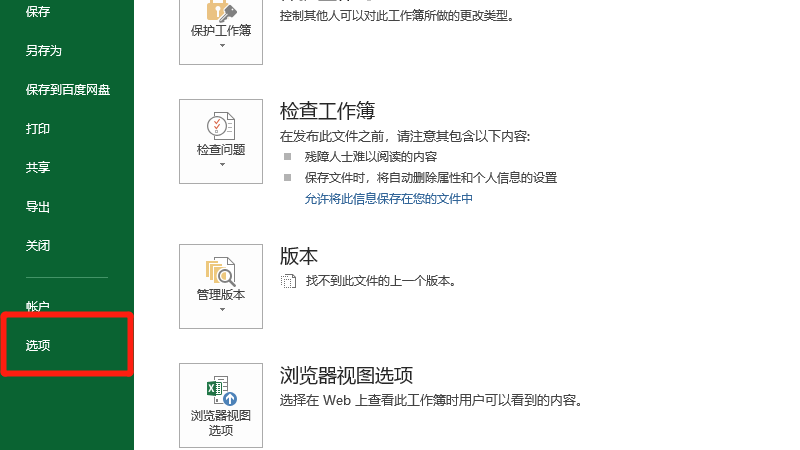Select 导出 in the sidebar
800x450 pixels.
38,207
